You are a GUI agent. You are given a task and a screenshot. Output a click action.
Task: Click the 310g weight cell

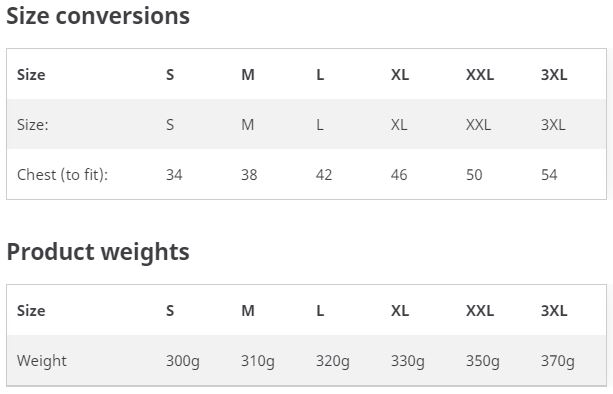(x=258, y=361)
